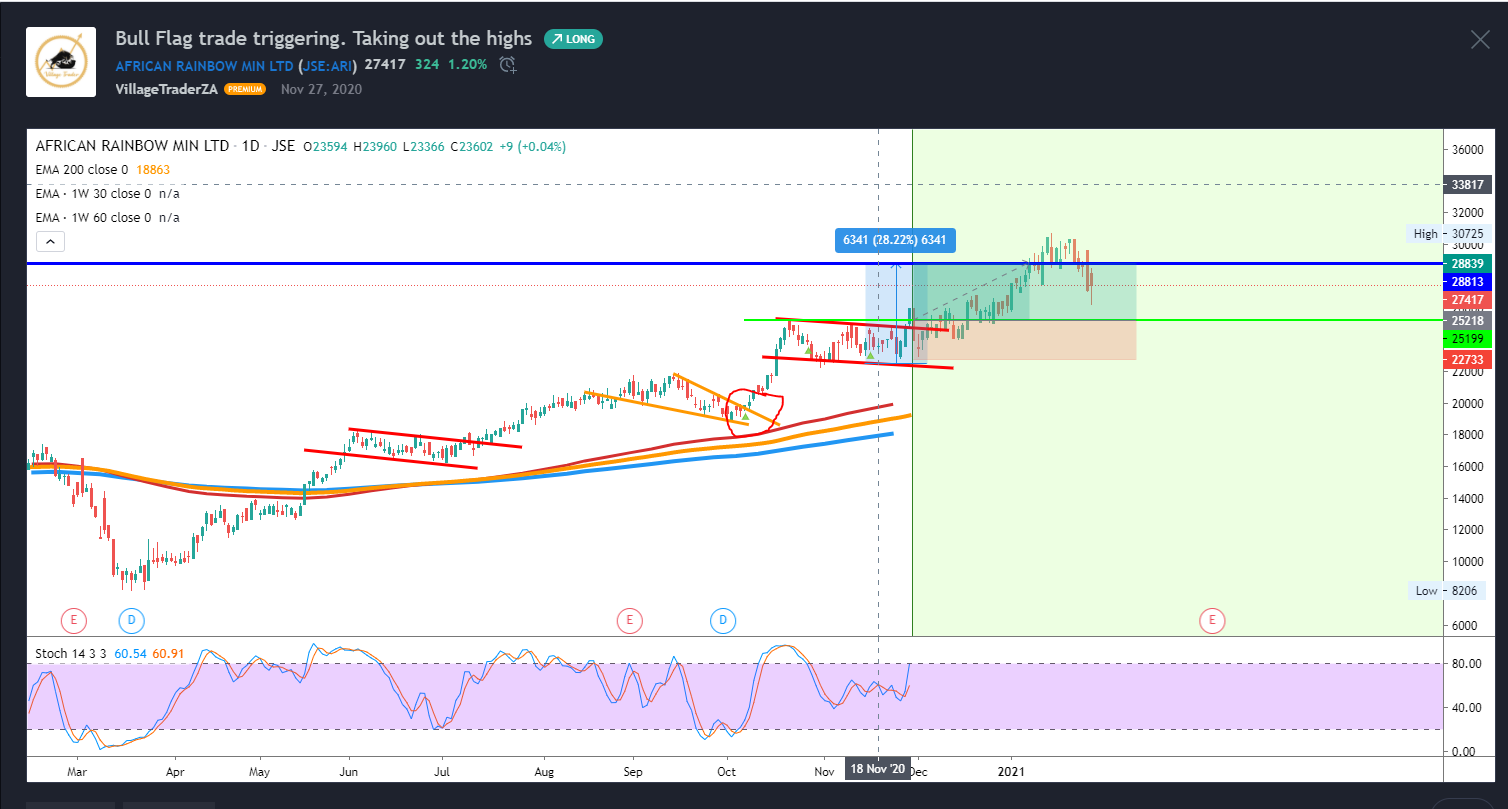Click the add alert clock icon
This screenshot has height=809, width=1508.
click(x=508, y=65)
